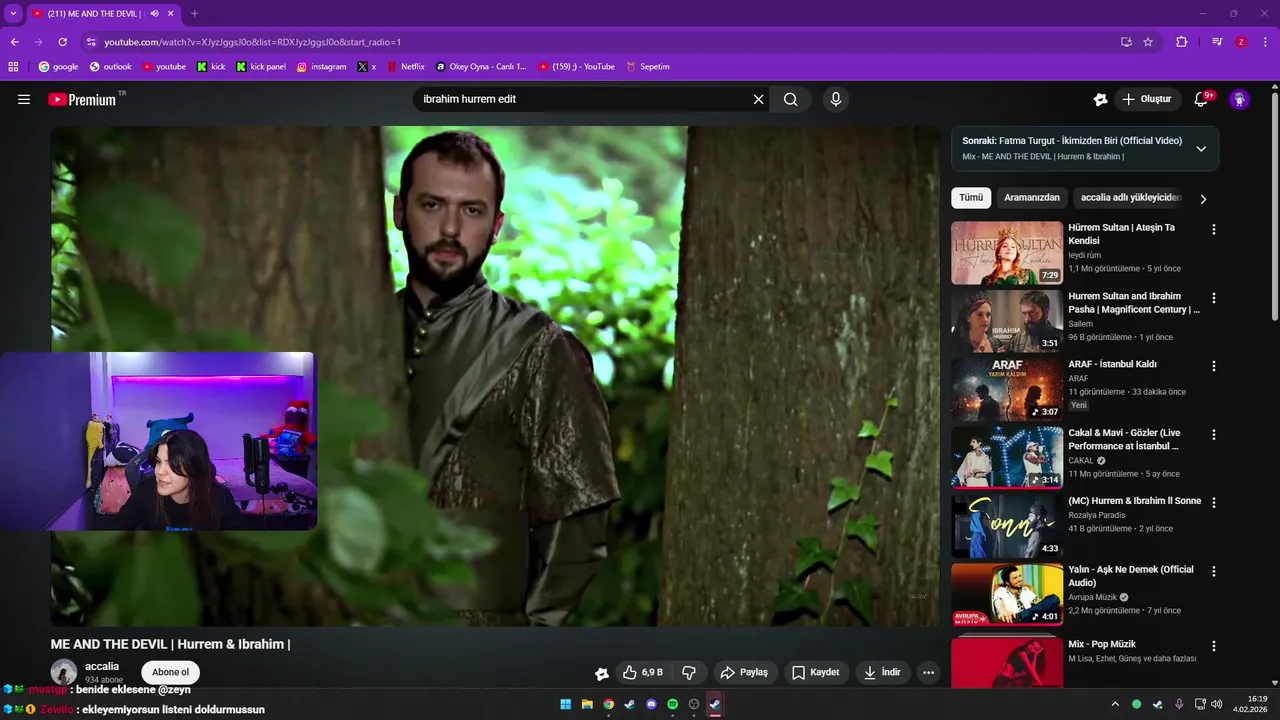Open Yalın - Aşk Ne Demek title
This screenshot has width=1280, height=720.
1131,576
